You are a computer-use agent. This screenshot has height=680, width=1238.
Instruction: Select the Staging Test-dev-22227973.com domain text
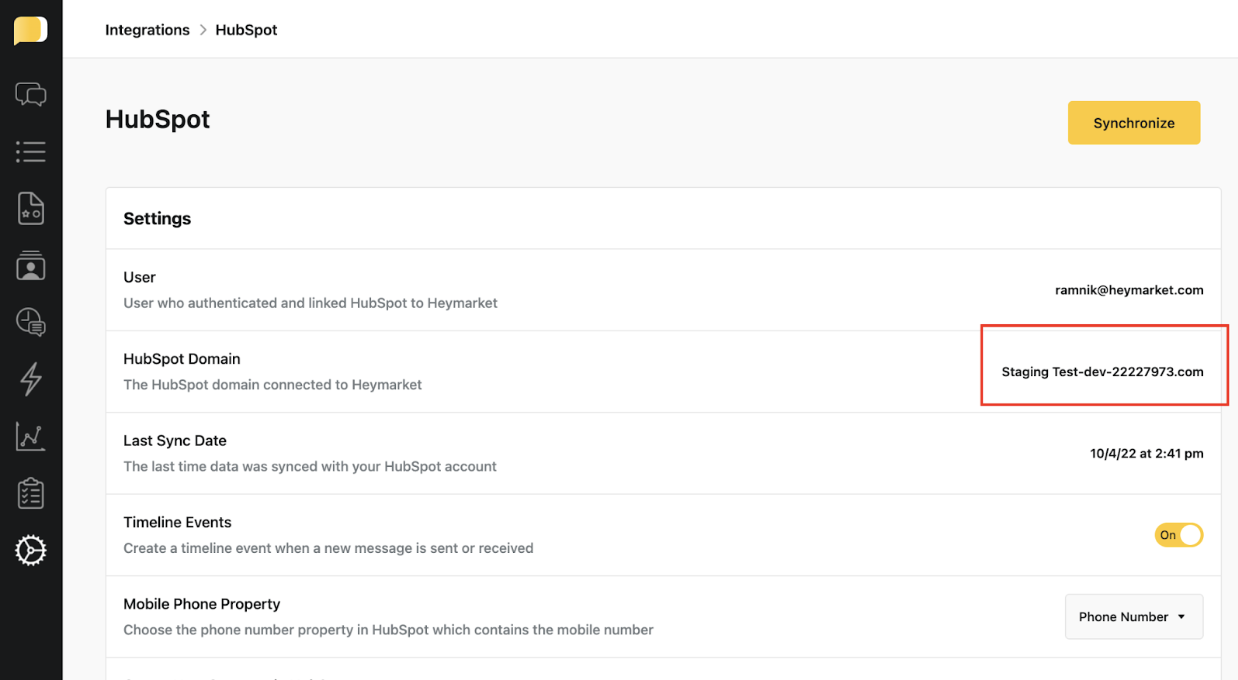click(1102, 372)
